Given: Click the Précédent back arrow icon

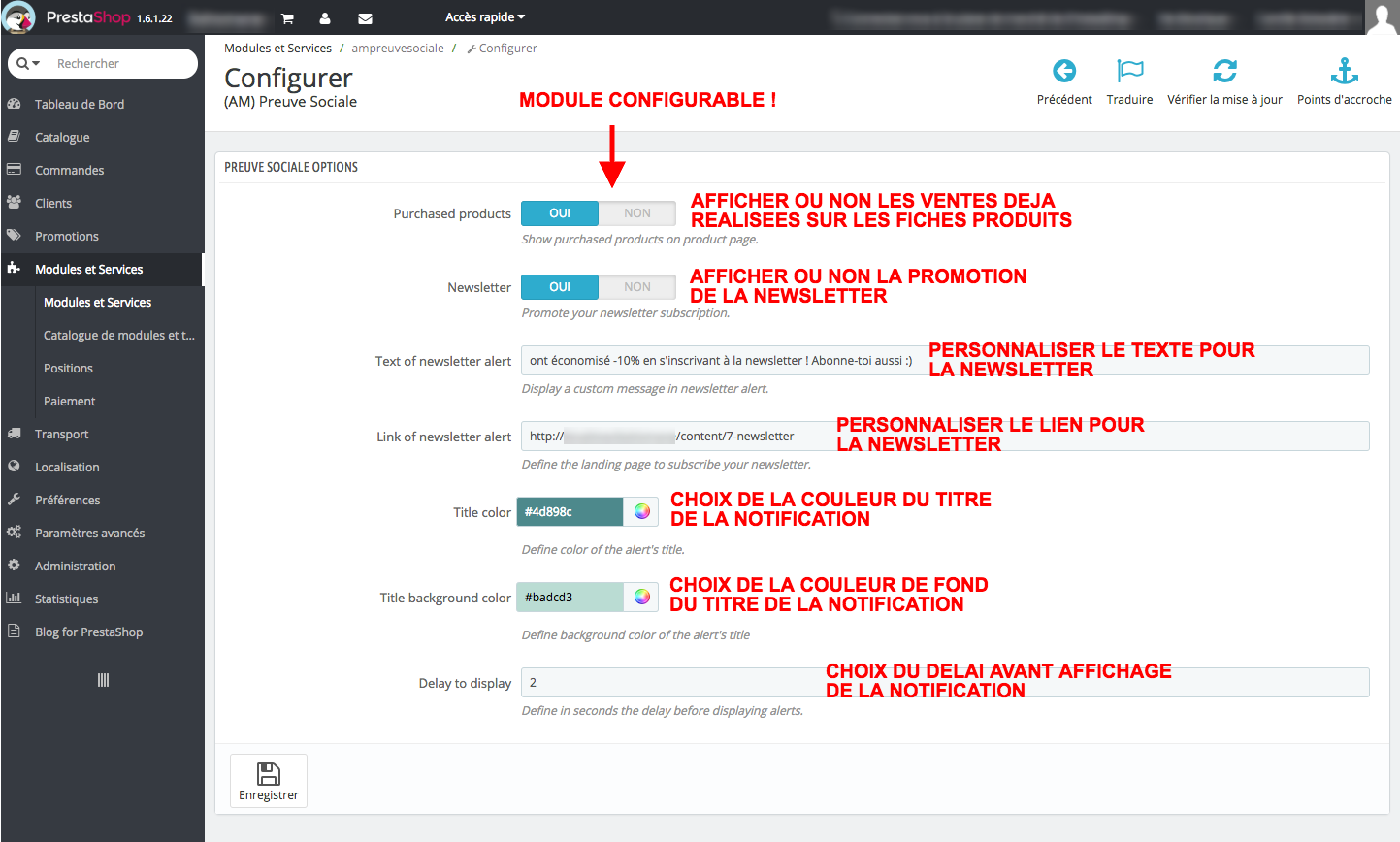Looking at the screenshot, I should [1064, 71].
